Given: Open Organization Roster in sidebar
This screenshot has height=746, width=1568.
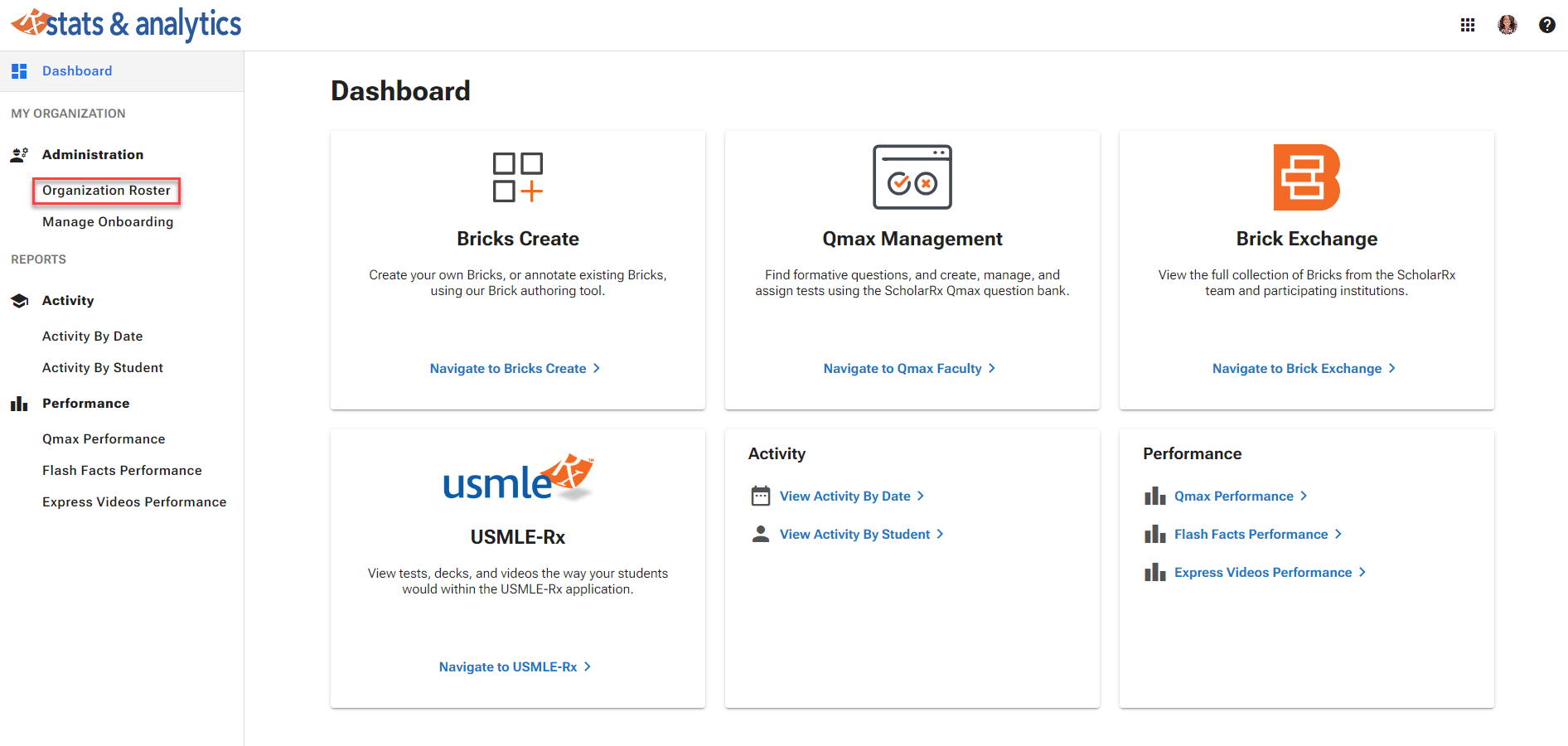Looking at the screenshot, I should tap(106, 191).
